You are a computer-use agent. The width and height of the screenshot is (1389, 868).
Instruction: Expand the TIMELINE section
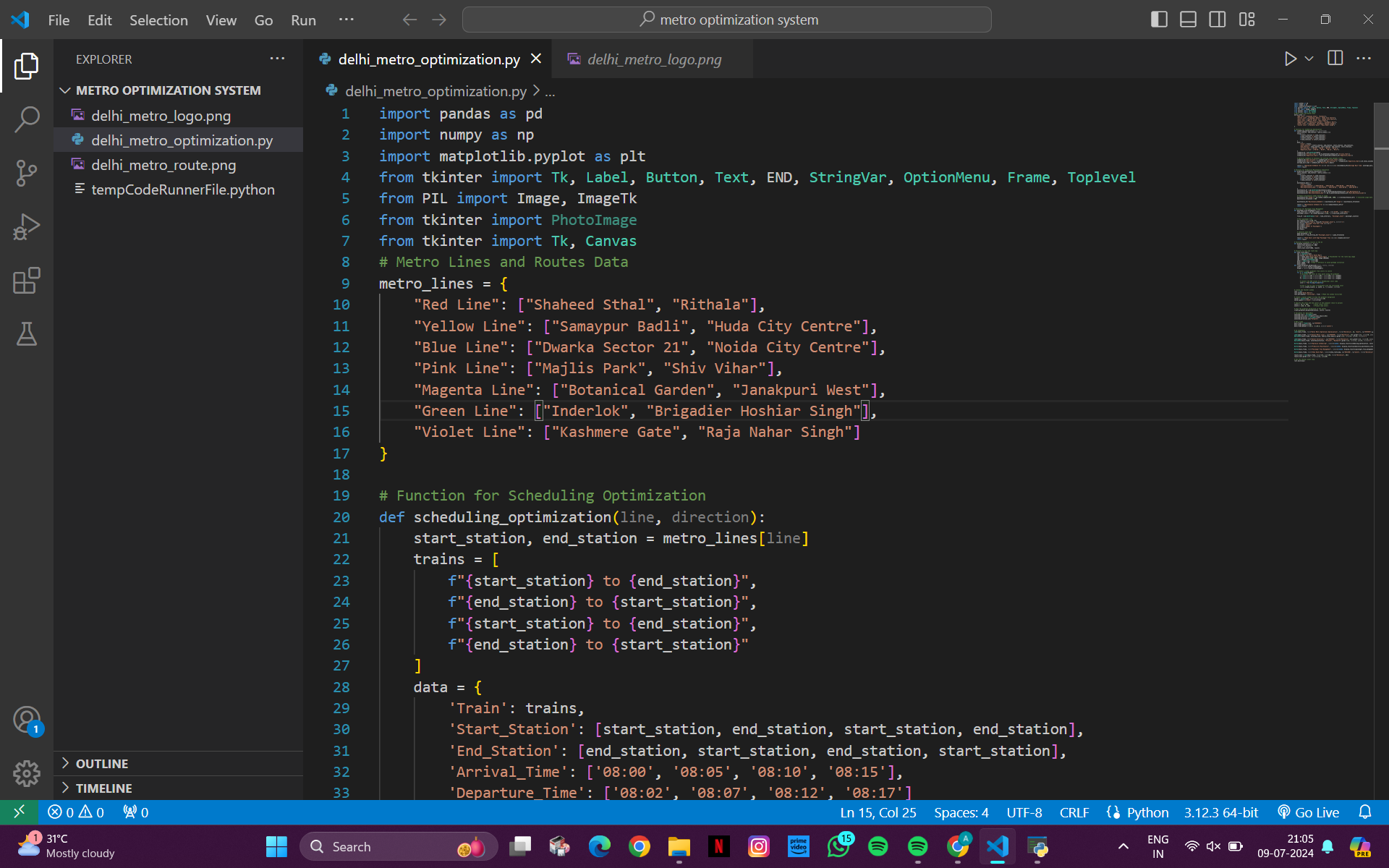tap(103, 788)
